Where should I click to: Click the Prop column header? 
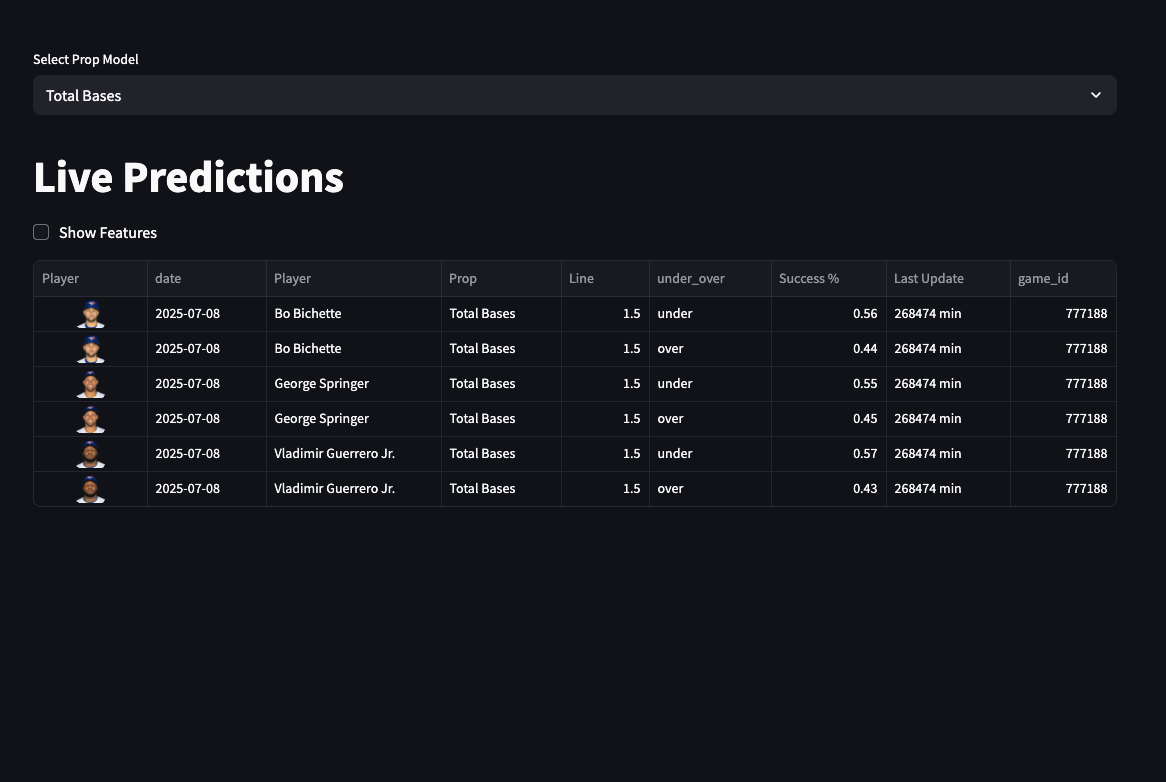click(x=463, y=279)
